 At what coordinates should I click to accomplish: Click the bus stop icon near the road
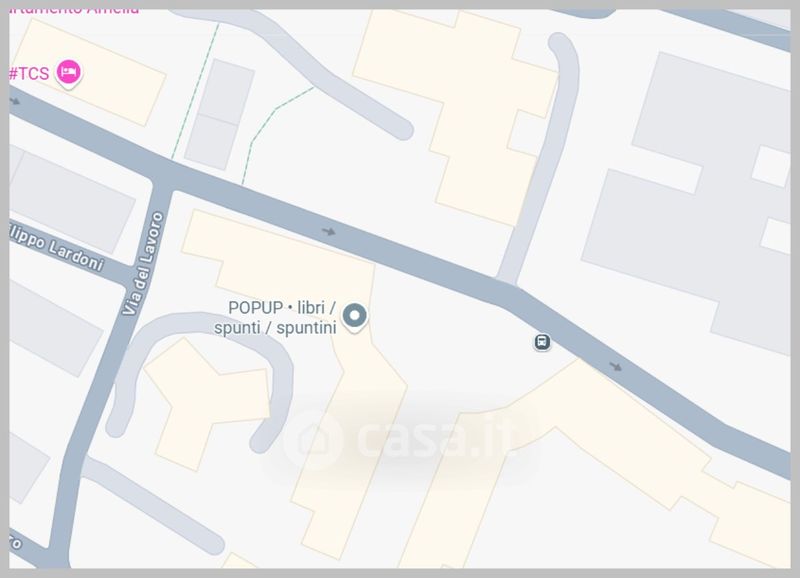(x=542, y=342)
